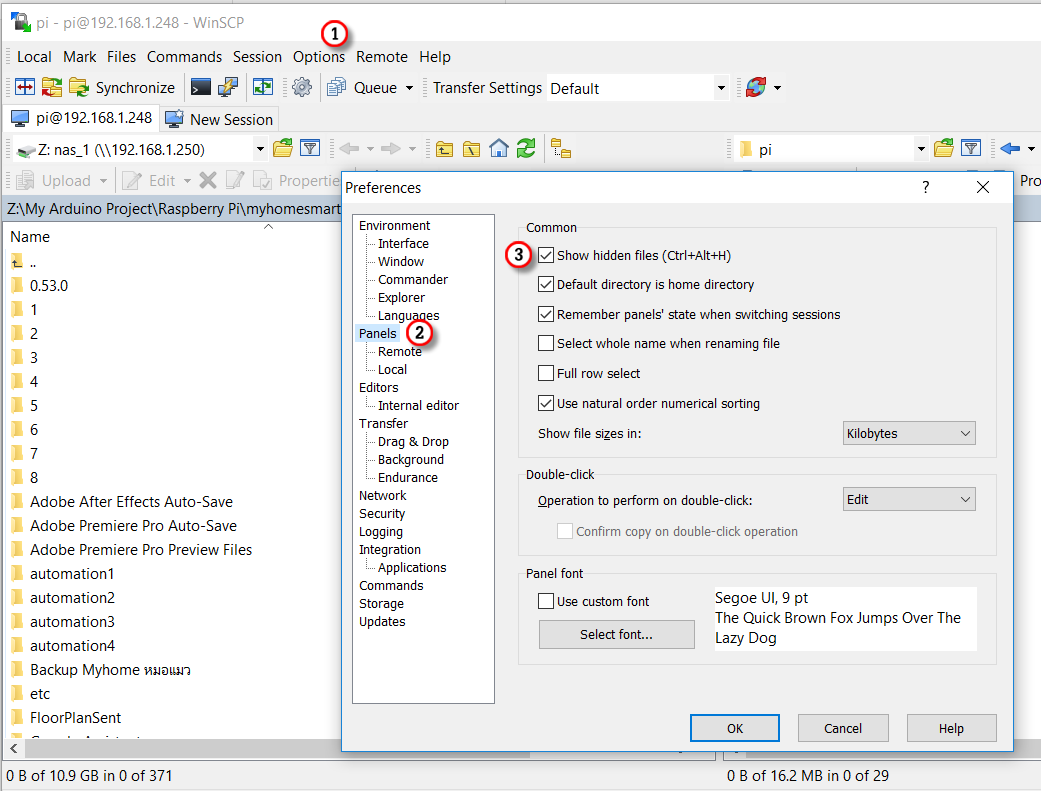Open remote directory folder icon beside pi dropdown
Screen dimensions: 1041x791
943,148
